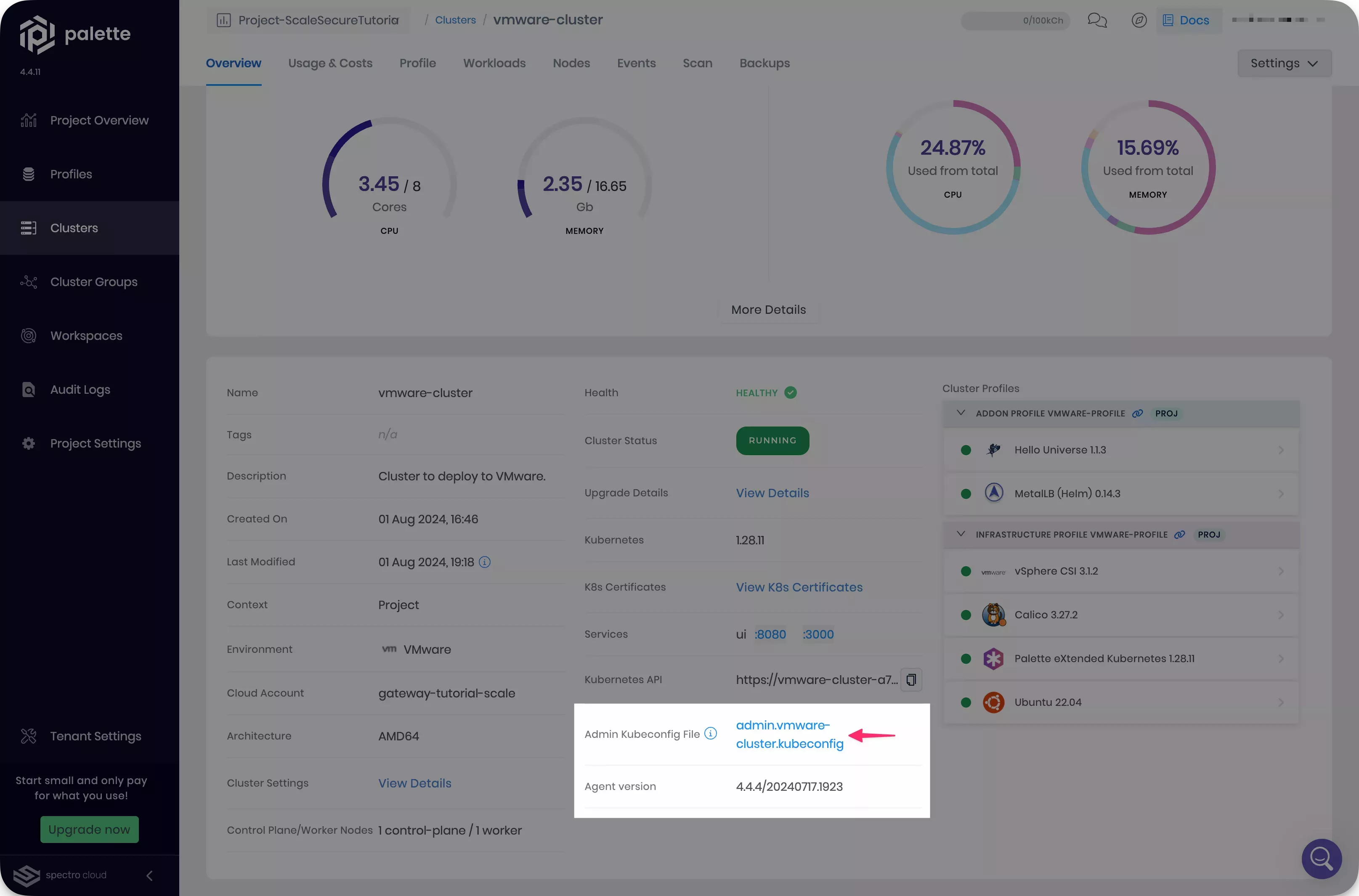Expand MetalLB (Helm) 0.14.3 row chevron
The width and height of the screenshot is (1359, 896).
pos(1281,493)
